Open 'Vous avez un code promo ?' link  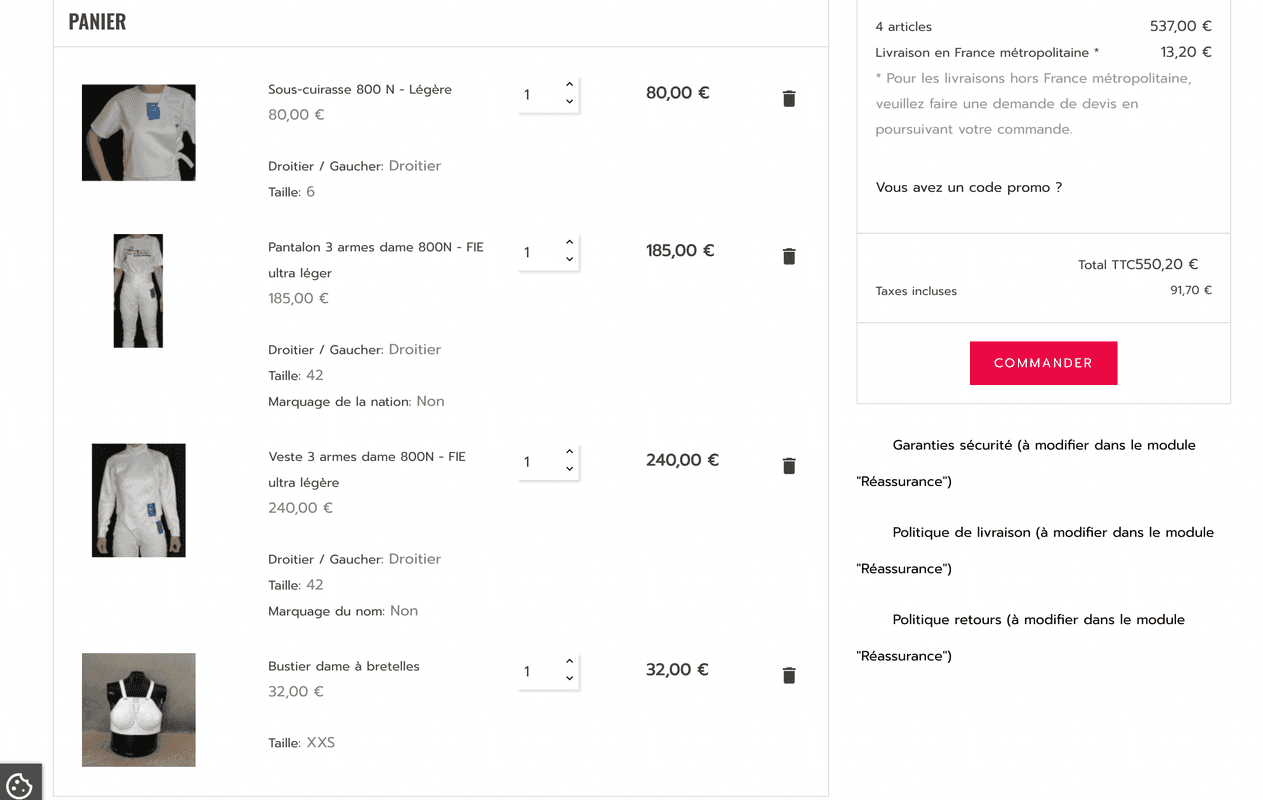coord(969,187)
